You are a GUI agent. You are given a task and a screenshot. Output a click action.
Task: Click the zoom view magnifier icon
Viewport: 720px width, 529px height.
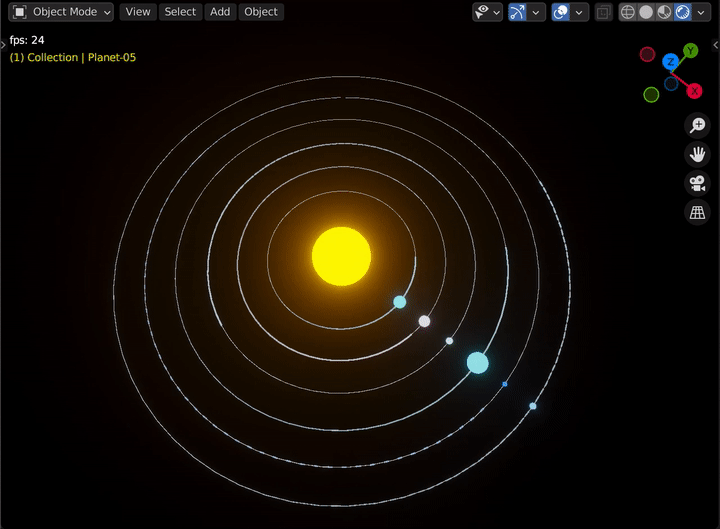[697, 125]
